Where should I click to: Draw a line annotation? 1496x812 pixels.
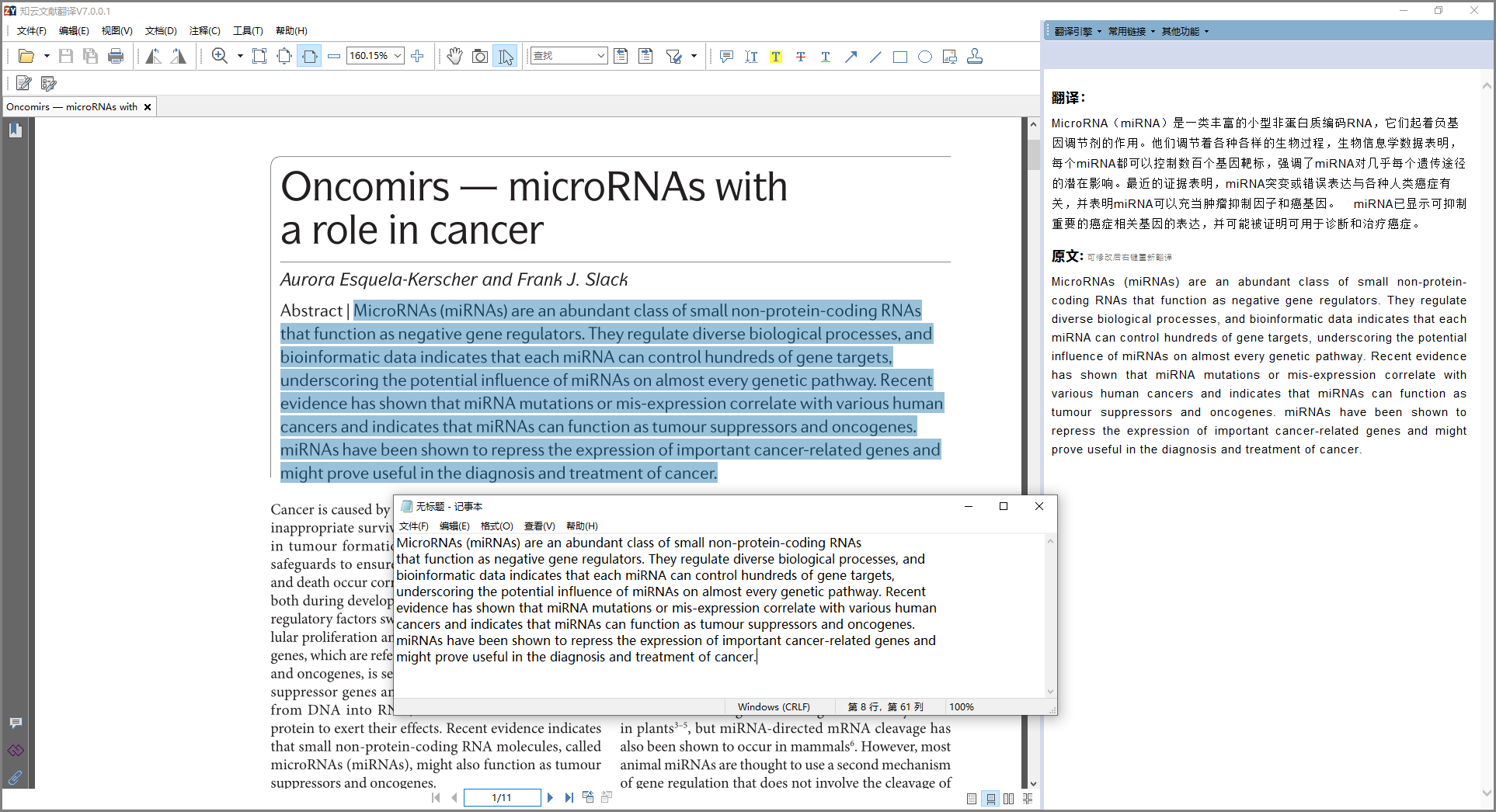click(x=875, y=56)
